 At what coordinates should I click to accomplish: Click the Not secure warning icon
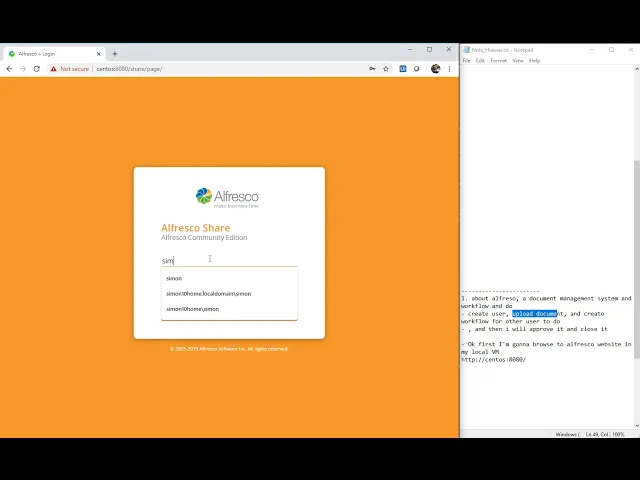tap(53, 69)
